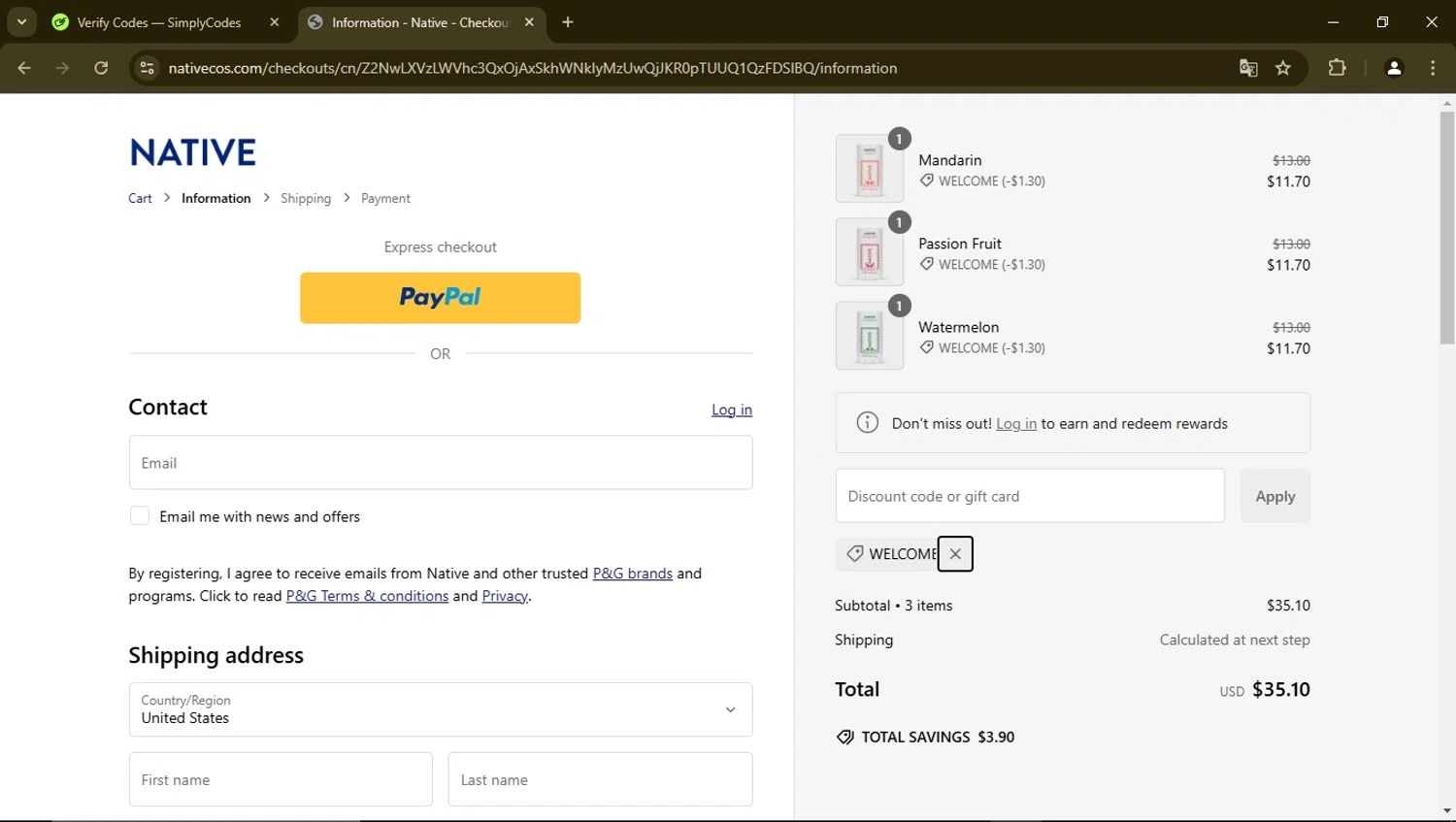1456x822 pixels.
Task: Open P&G Terms & conditions link
Action: point(367,596)
